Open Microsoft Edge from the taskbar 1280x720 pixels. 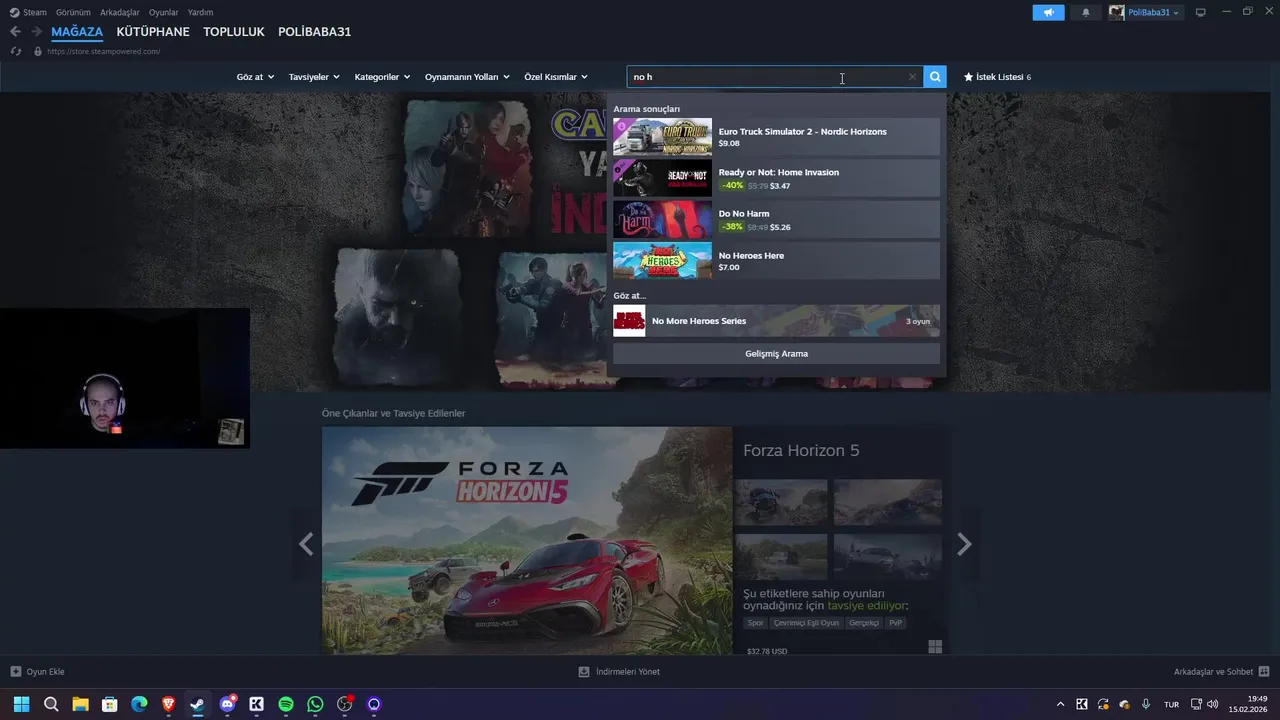pyautogui.click(x=139, y=704)
